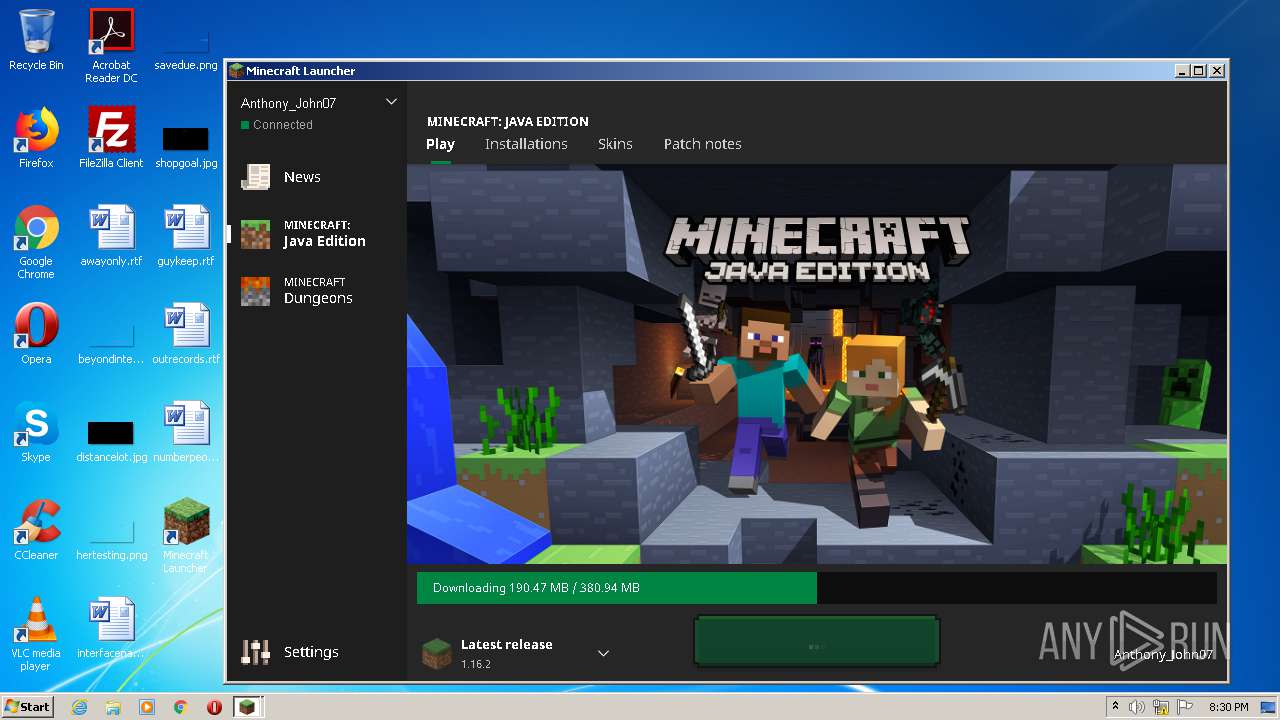
Task: Show hidden system tray icons arrow
Action: click(1115, 707)
